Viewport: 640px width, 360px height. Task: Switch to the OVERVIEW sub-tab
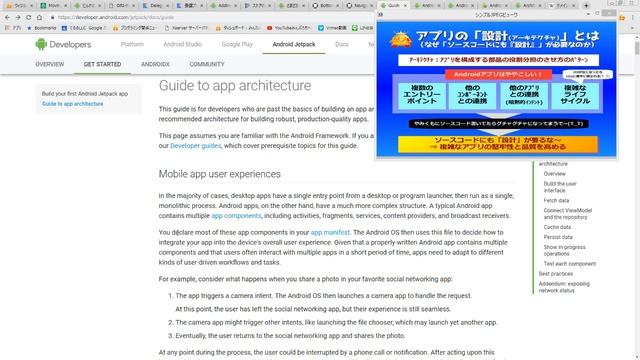(x=50, y=64)
